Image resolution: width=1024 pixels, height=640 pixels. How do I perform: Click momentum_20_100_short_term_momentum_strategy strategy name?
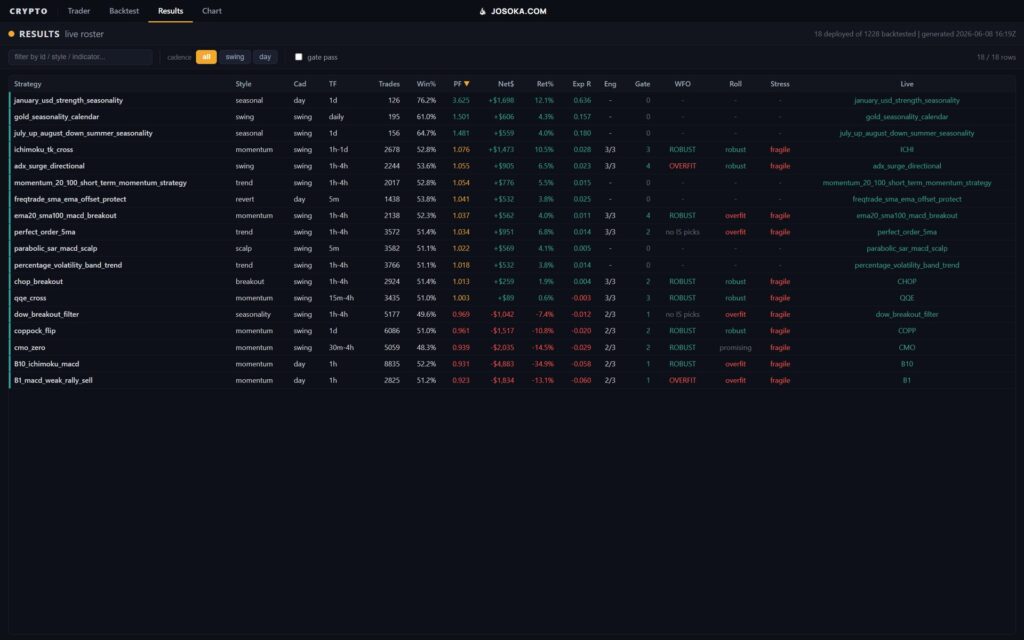(100, 183)
